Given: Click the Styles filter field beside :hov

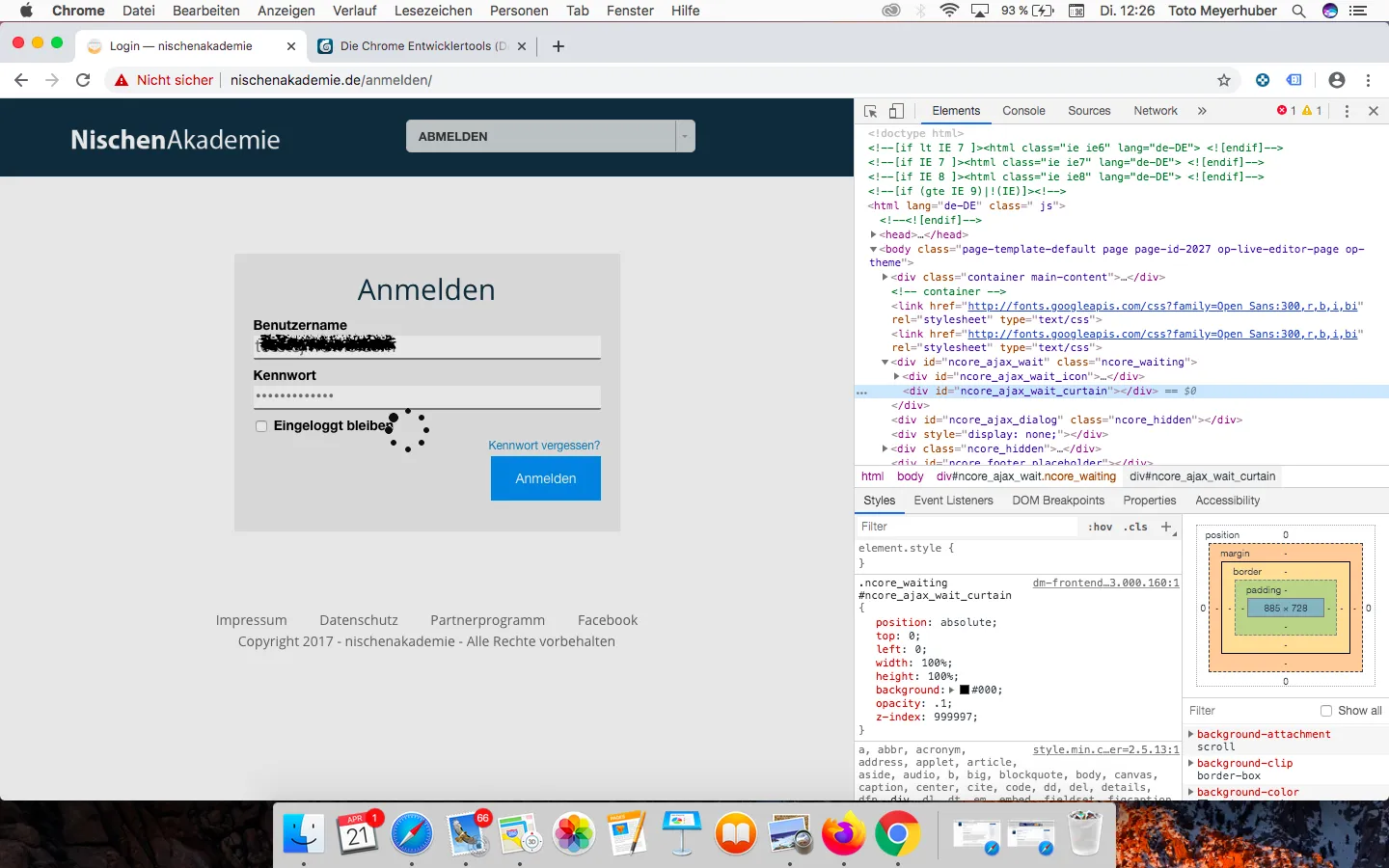Looking at the screenshot, I should point(967,527).
